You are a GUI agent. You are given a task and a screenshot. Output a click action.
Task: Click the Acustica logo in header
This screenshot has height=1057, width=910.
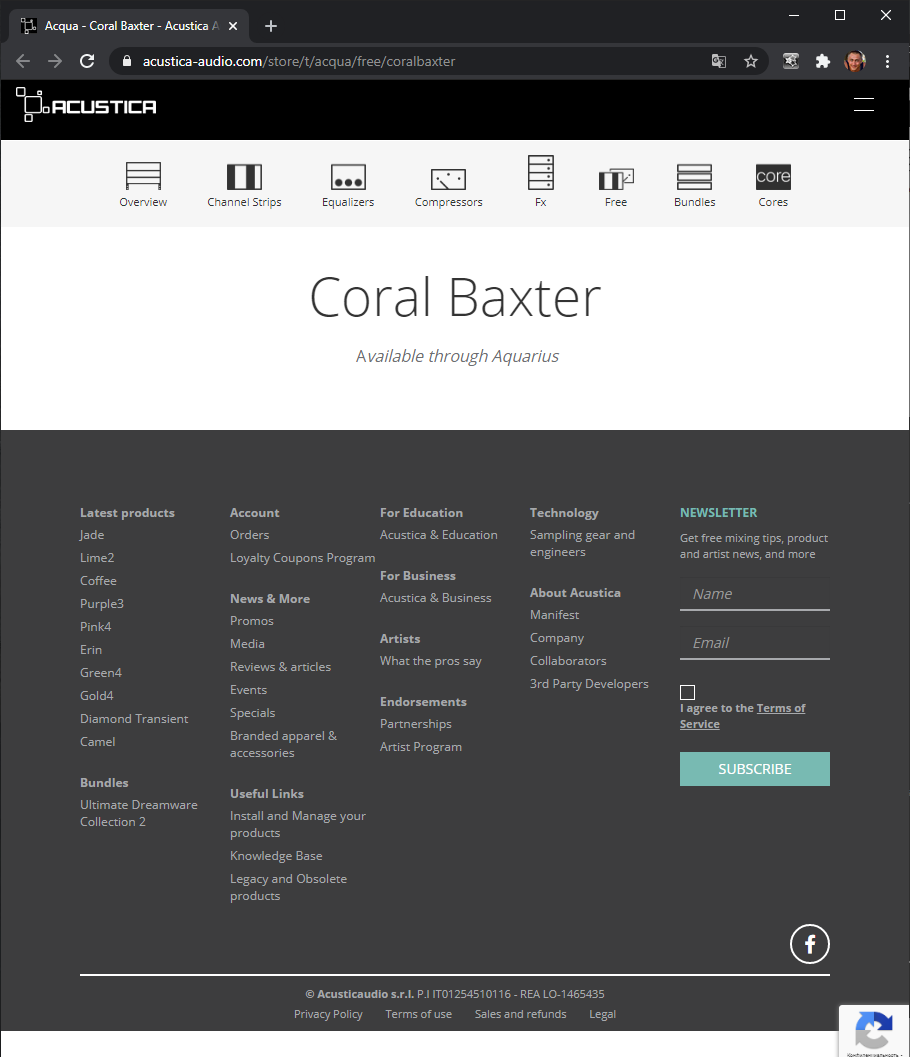click(x=86, y=104)
